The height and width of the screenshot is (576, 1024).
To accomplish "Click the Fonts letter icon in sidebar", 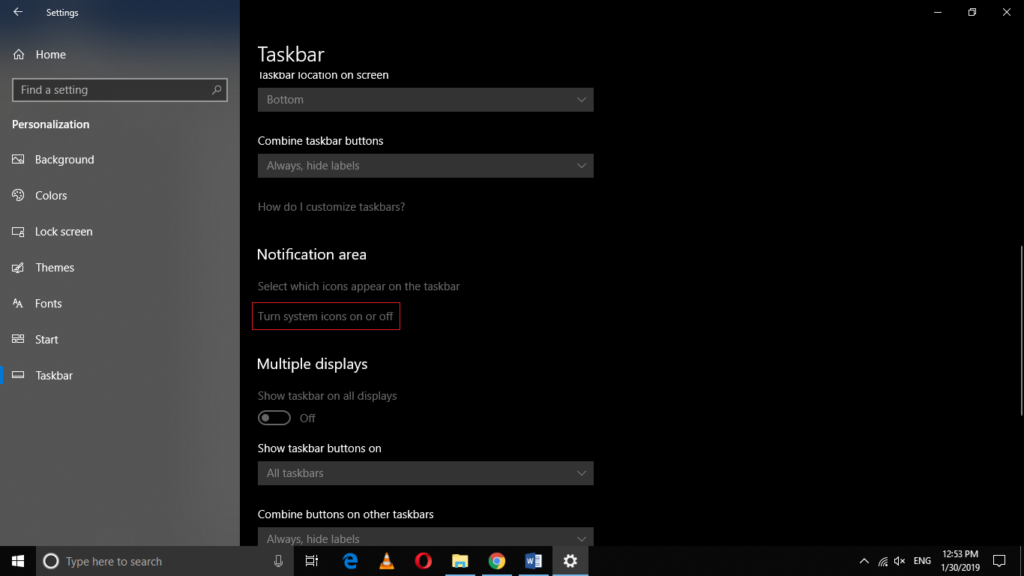I will 18,303.
